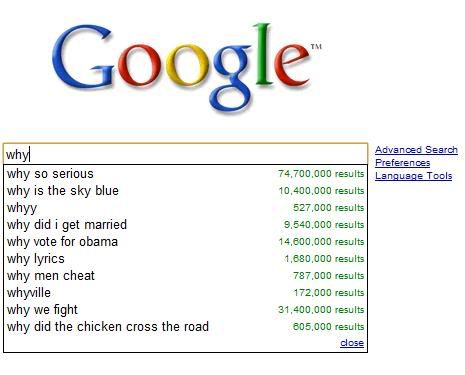
Task: Click the '74,700,000 results' count
Action: pos(321,174)
